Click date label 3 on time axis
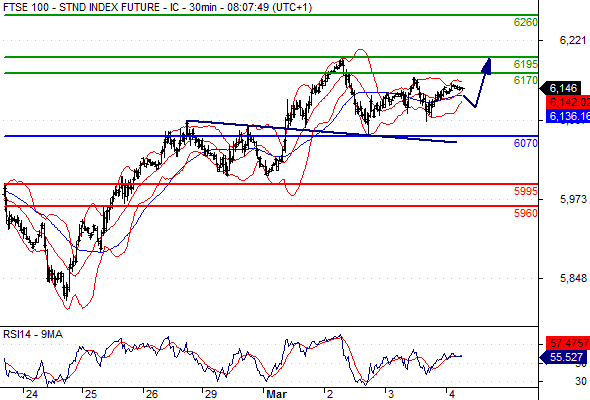This screenshot has width=590, height=400. [x=391, y=394]
